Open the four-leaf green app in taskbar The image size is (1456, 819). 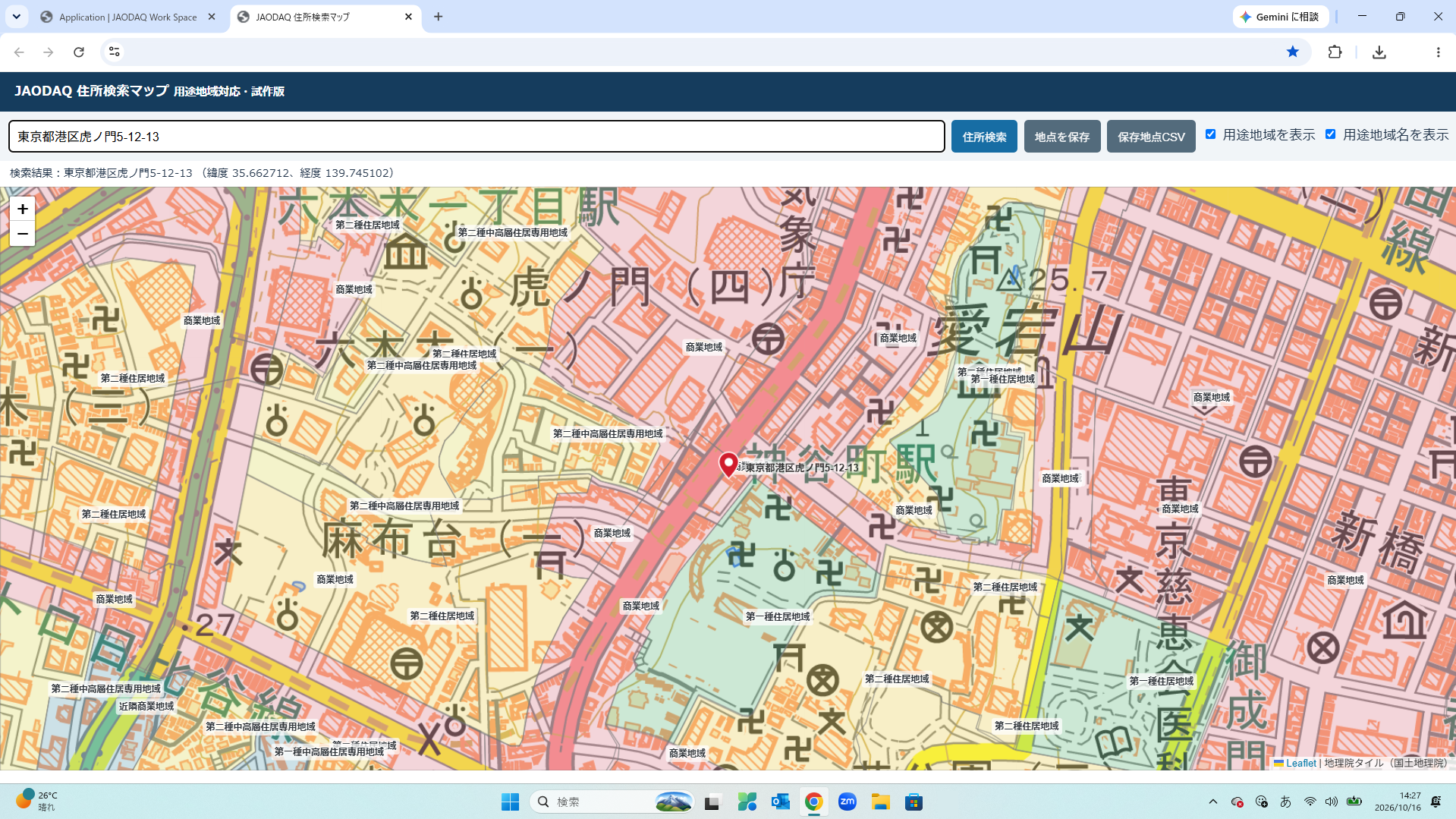click(747, 802)
